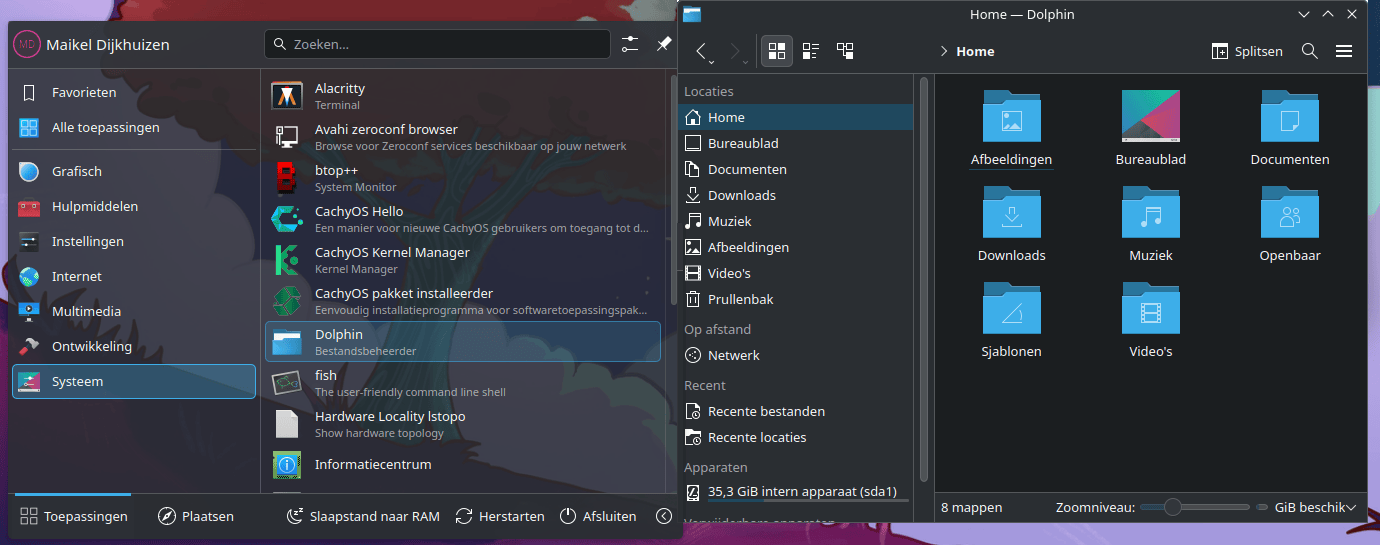The height and width of the screenshot is (545, 1380).
Task: Open Recente bestanden in sidebar
Action: (796, 411)
